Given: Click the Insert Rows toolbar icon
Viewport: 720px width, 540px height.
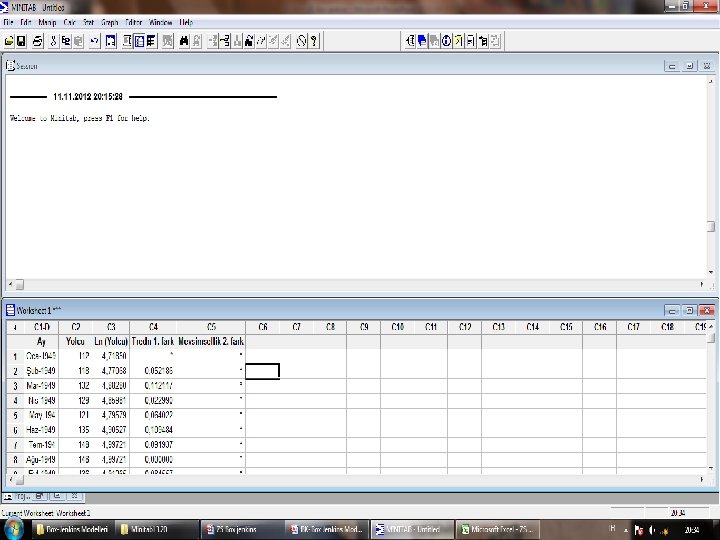Looking at the screenshot, I should click(225, 41).
